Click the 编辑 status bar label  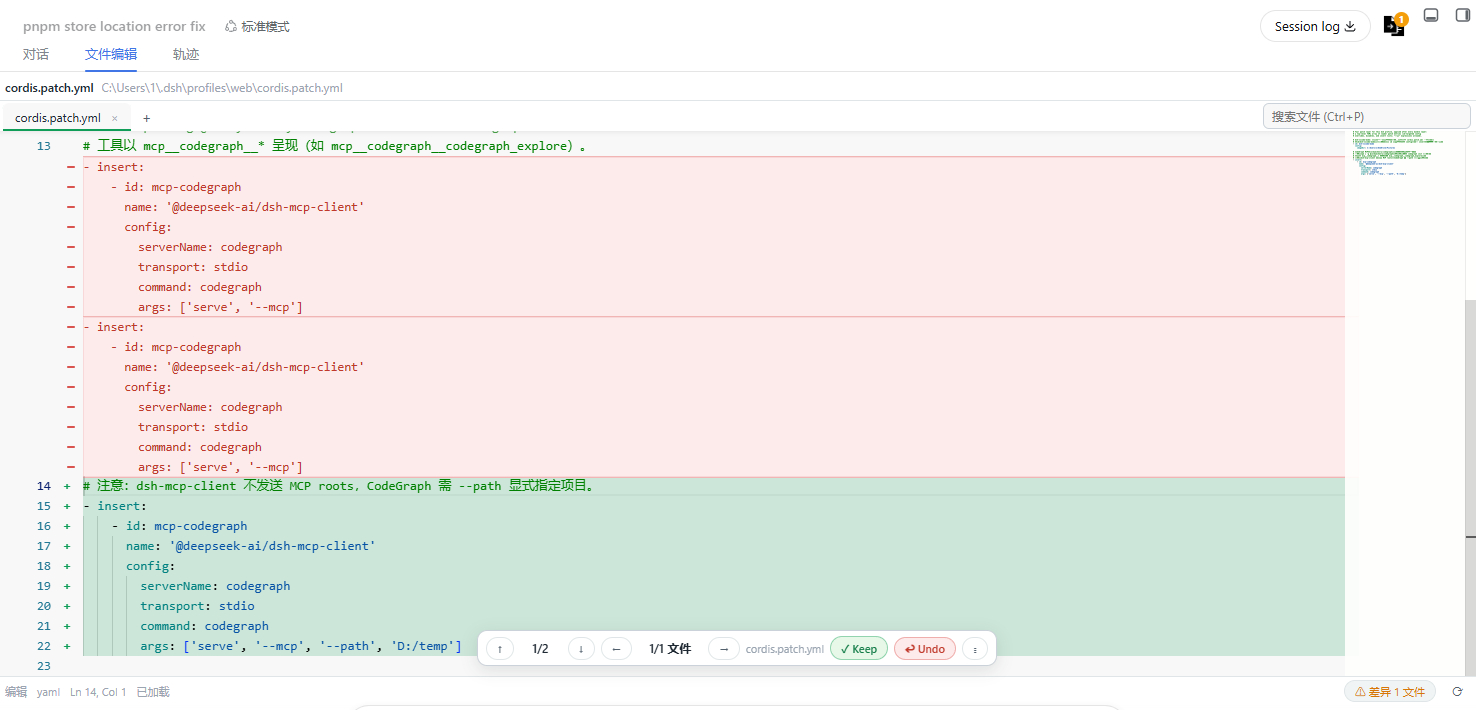tap(16, 692)
